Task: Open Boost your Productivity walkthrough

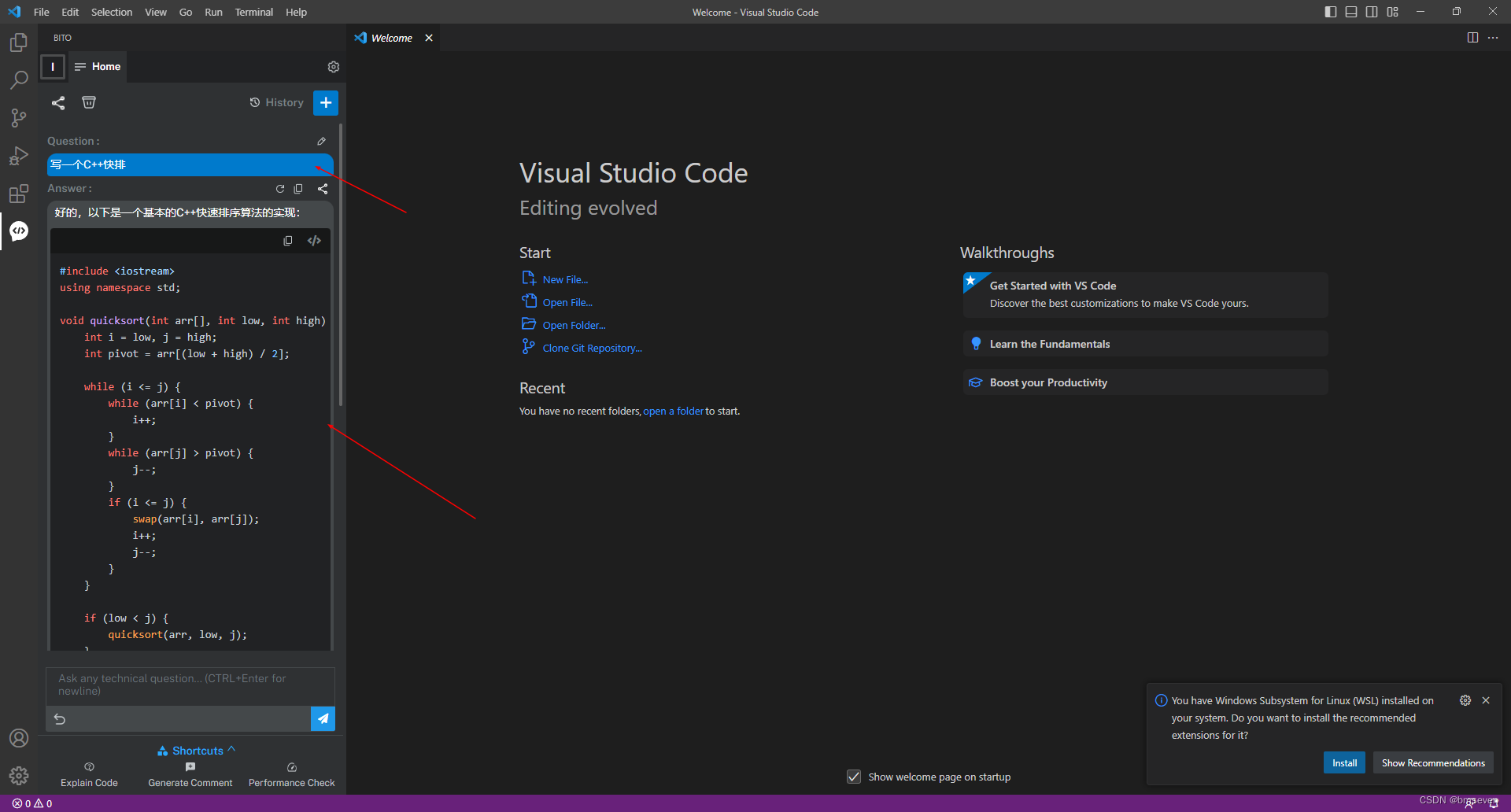Action: 1145,382
